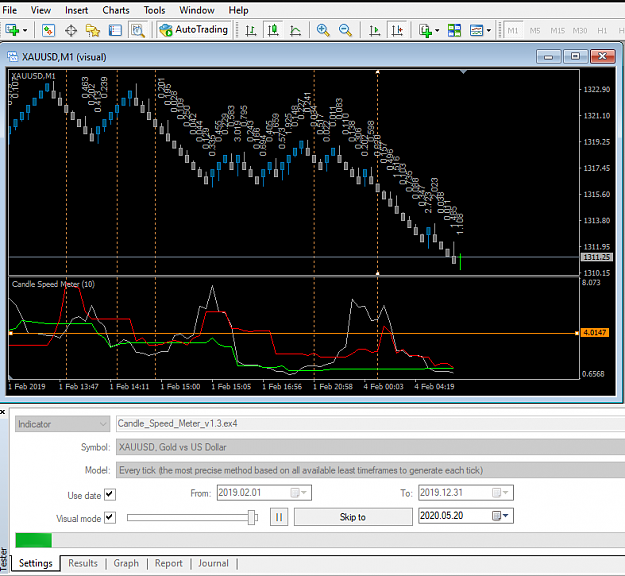Click the Candle_Speed_Meter_v1.3.ex4 field
The width and height of the screenshot is (625, 576).
[371, 424]
